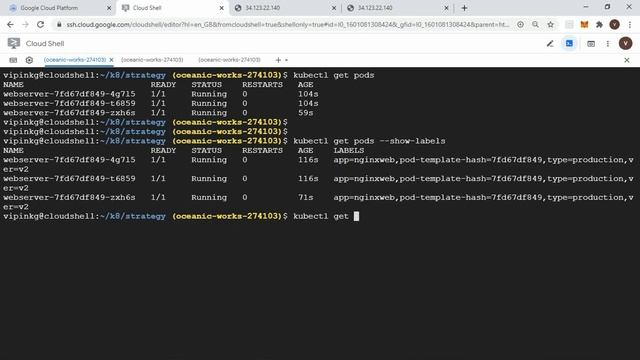
Task: Open the MetaMask fox extension
Action: point(584,24)
